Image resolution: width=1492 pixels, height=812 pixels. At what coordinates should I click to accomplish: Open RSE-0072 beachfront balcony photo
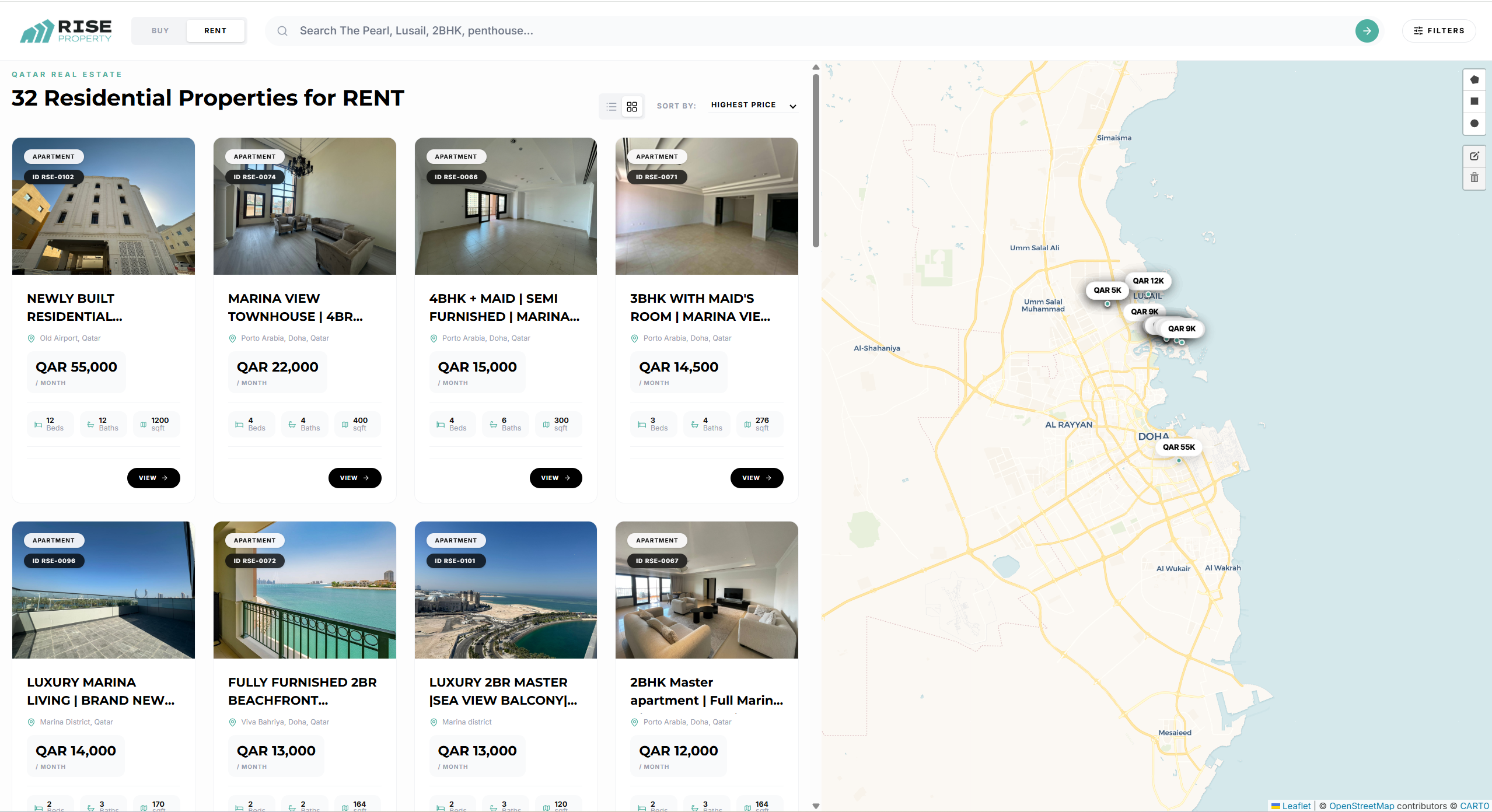click(x=305, y=590)
